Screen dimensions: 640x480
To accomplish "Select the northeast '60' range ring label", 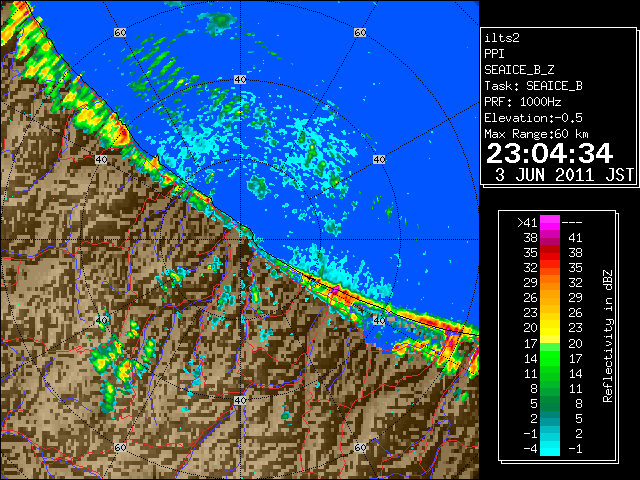I will (360, 32).
